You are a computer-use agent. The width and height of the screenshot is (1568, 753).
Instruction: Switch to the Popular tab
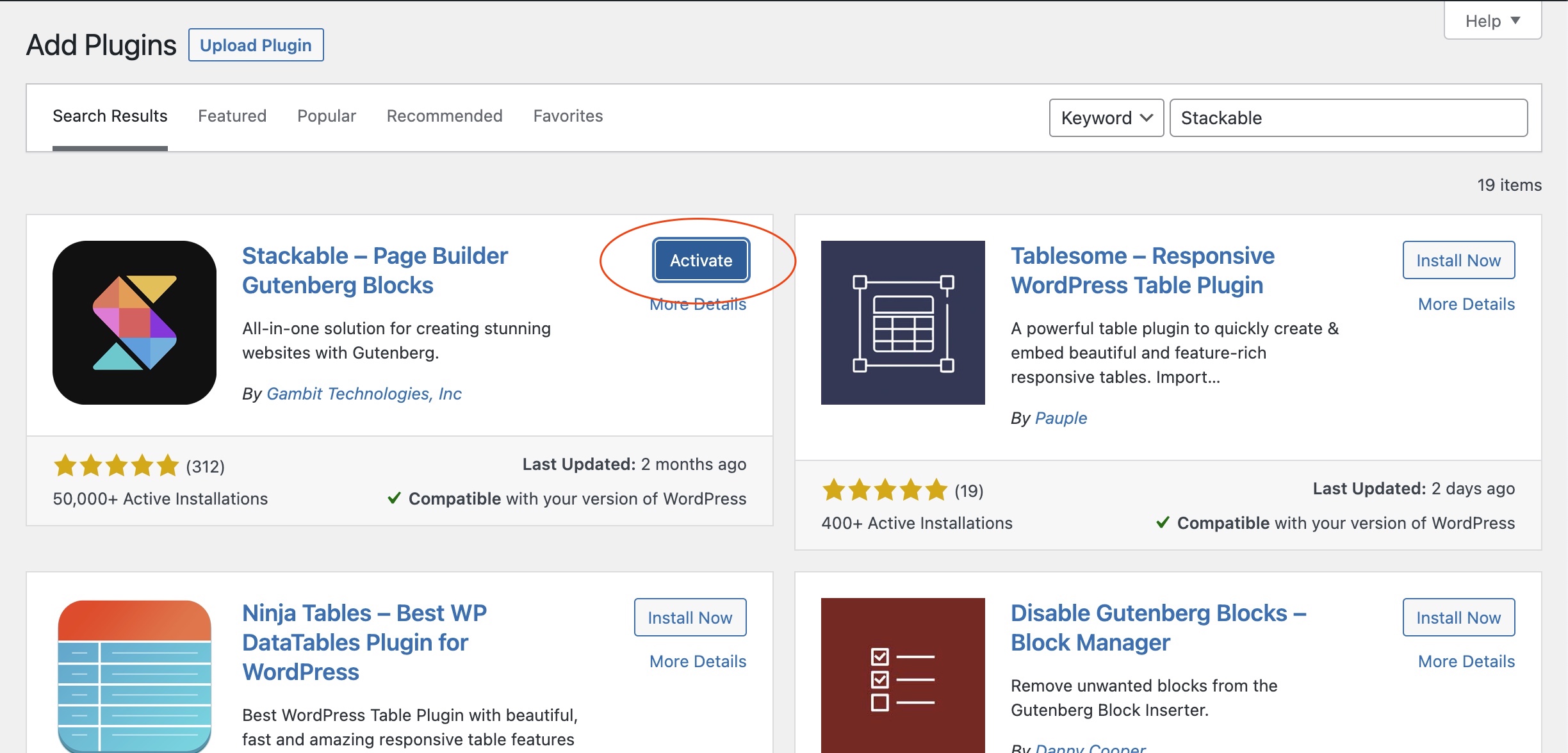pos(327,116)
